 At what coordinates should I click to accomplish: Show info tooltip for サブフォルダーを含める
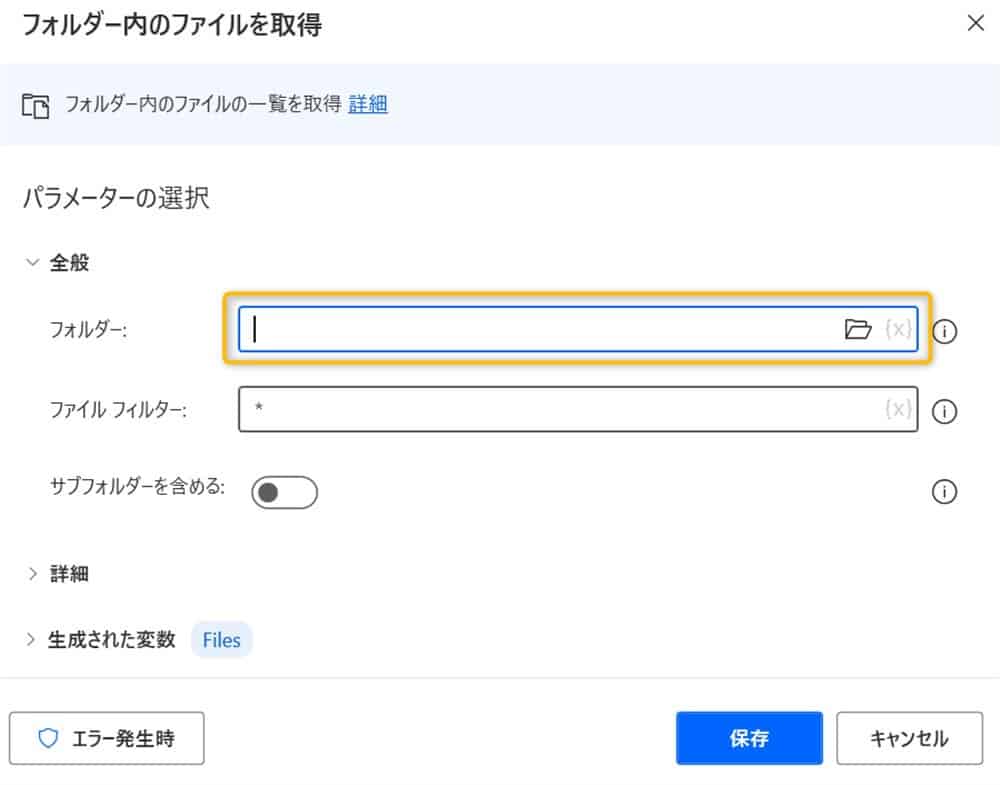[944, 491]
